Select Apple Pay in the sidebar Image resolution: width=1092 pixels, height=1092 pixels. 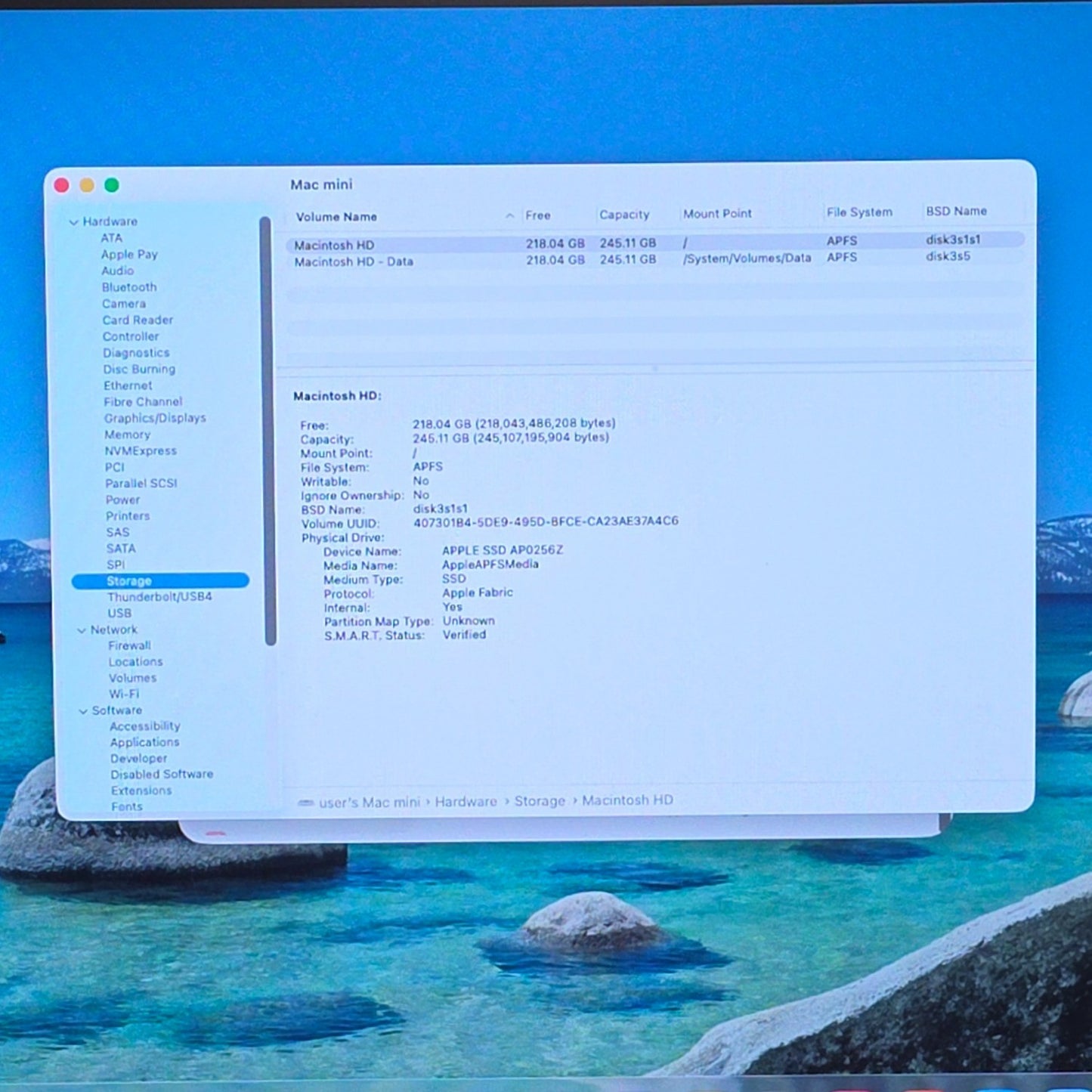tap(129, 255)
